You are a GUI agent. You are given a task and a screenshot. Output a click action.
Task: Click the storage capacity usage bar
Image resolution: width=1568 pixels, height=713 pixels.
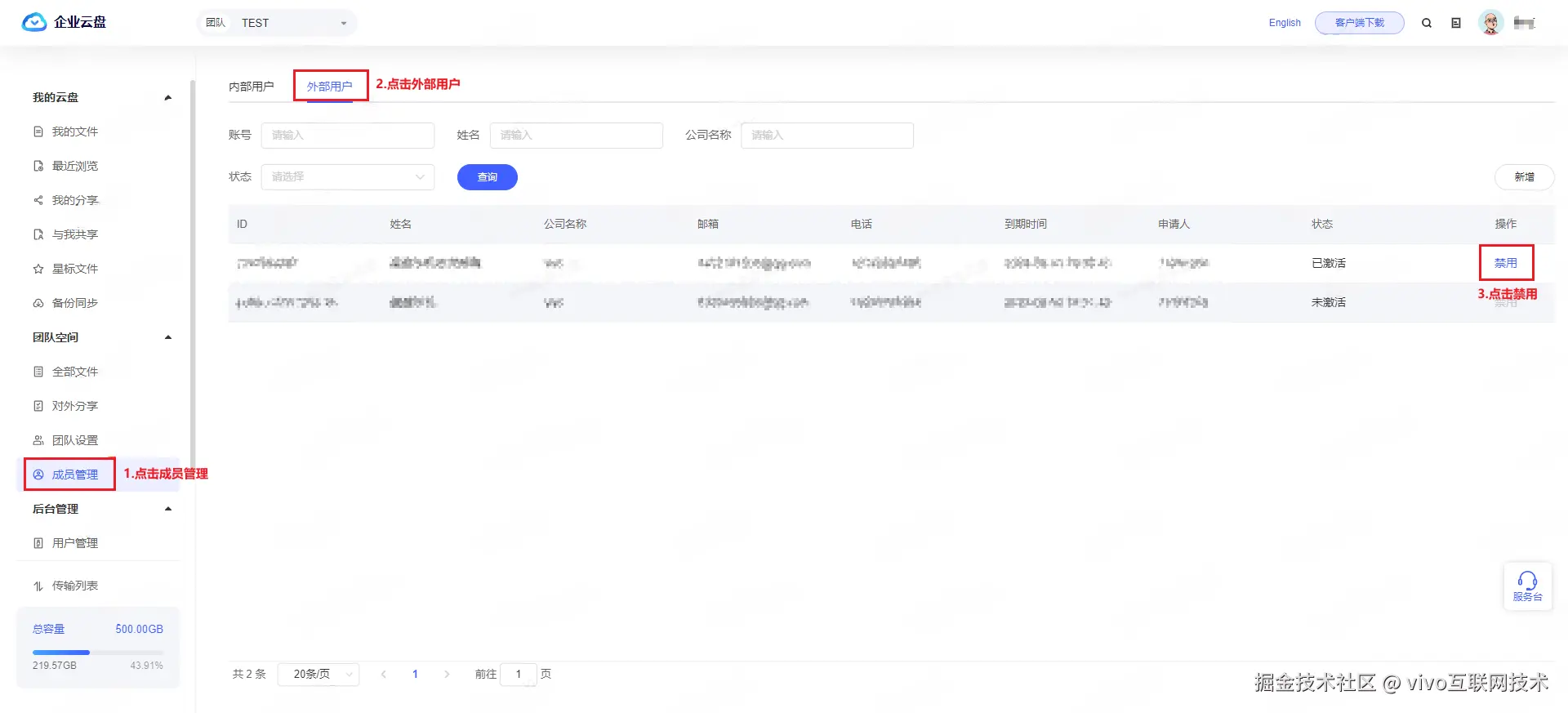(98, 653)
